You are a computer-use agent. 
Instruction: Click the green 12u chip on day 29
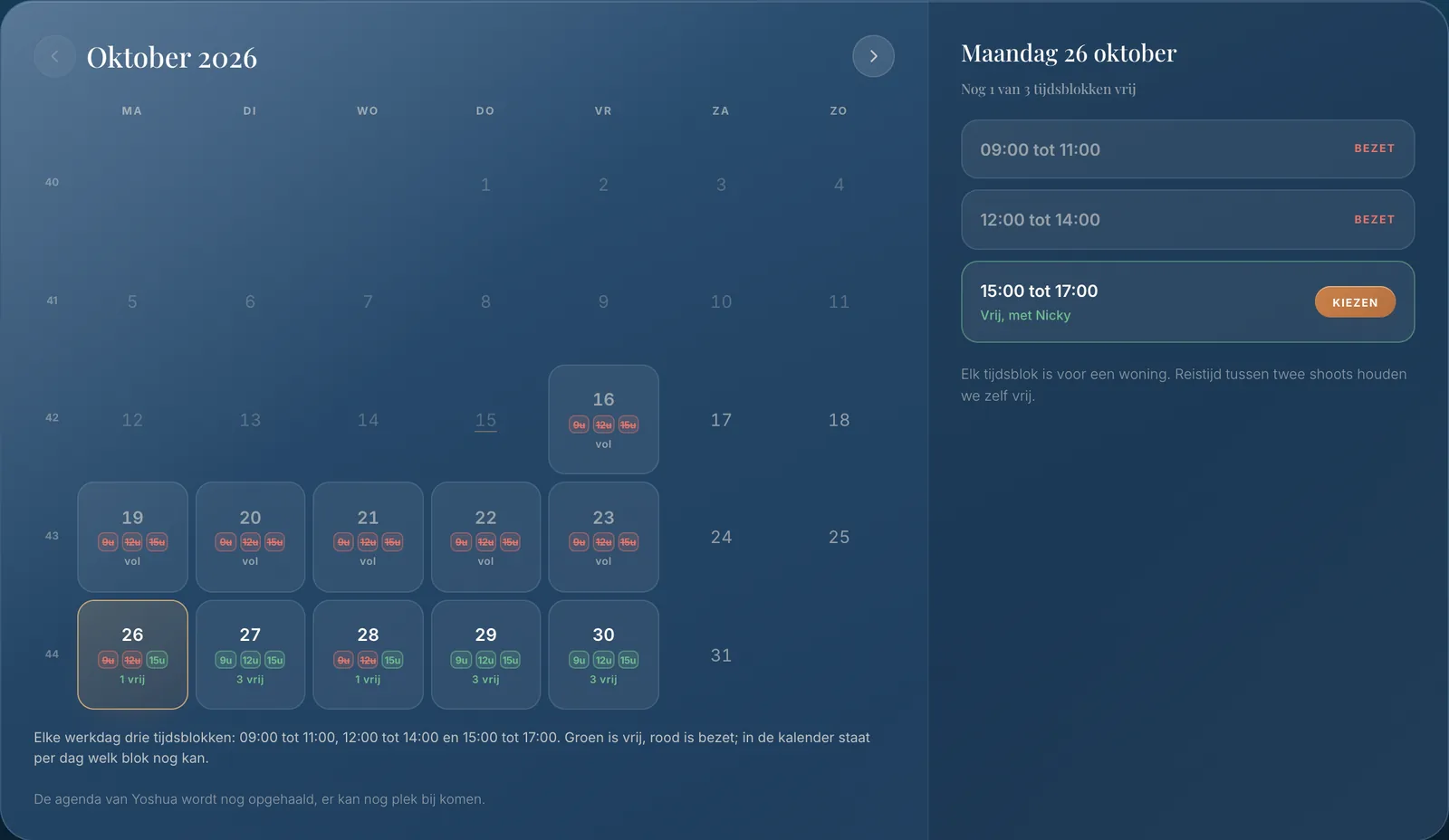tap(485, 660)
